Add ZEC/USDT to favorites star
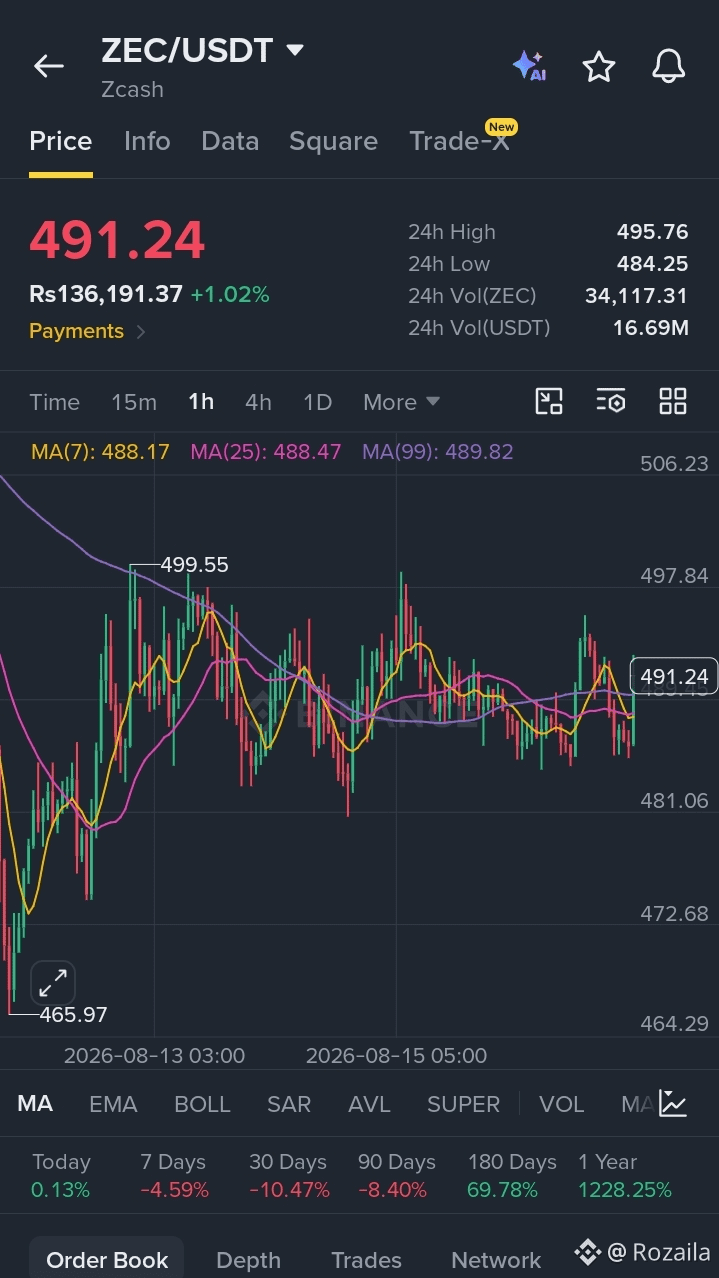 599,66
